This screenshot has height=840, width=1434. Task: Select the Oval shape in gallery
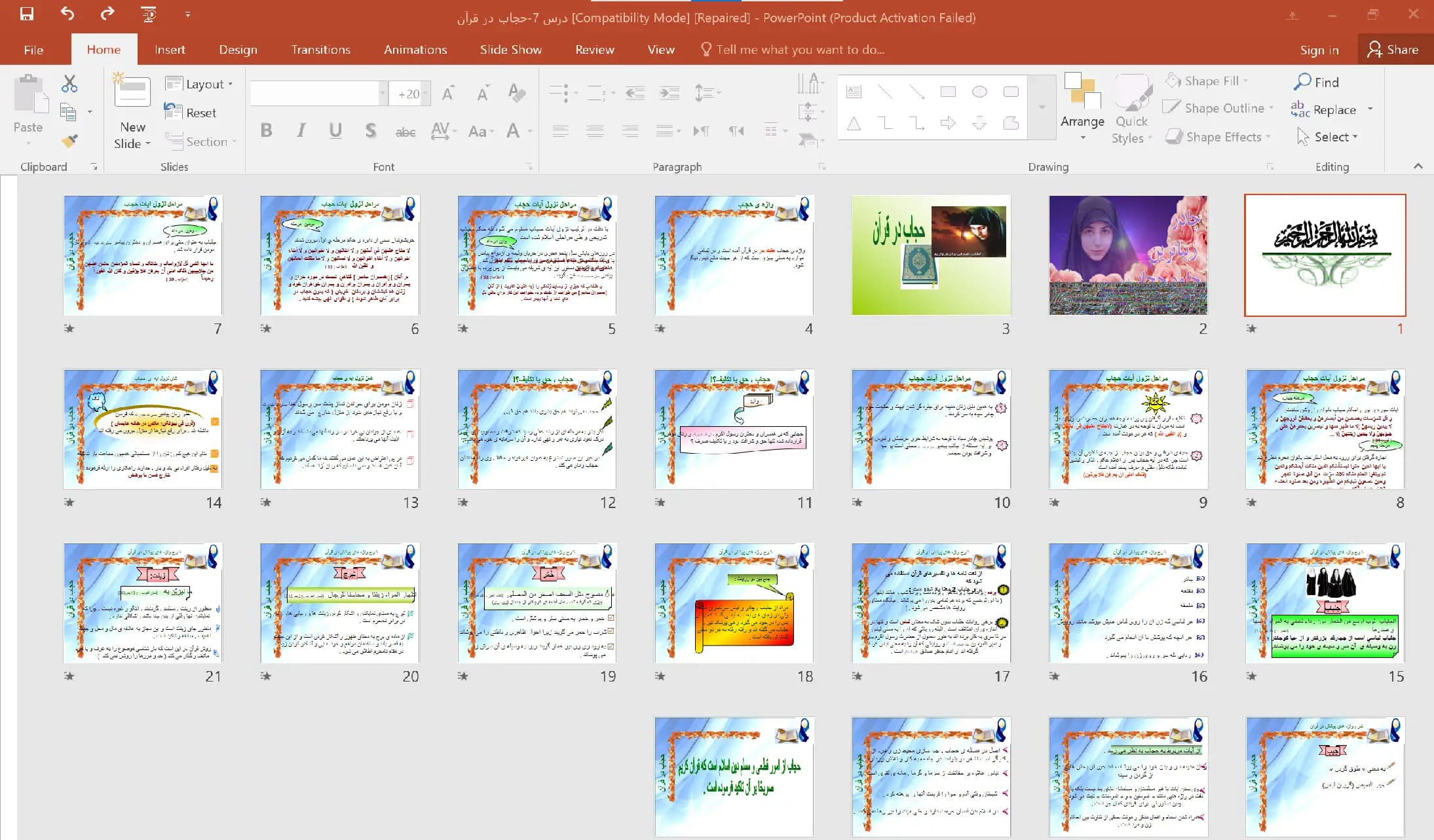click(x=979, y=92)
